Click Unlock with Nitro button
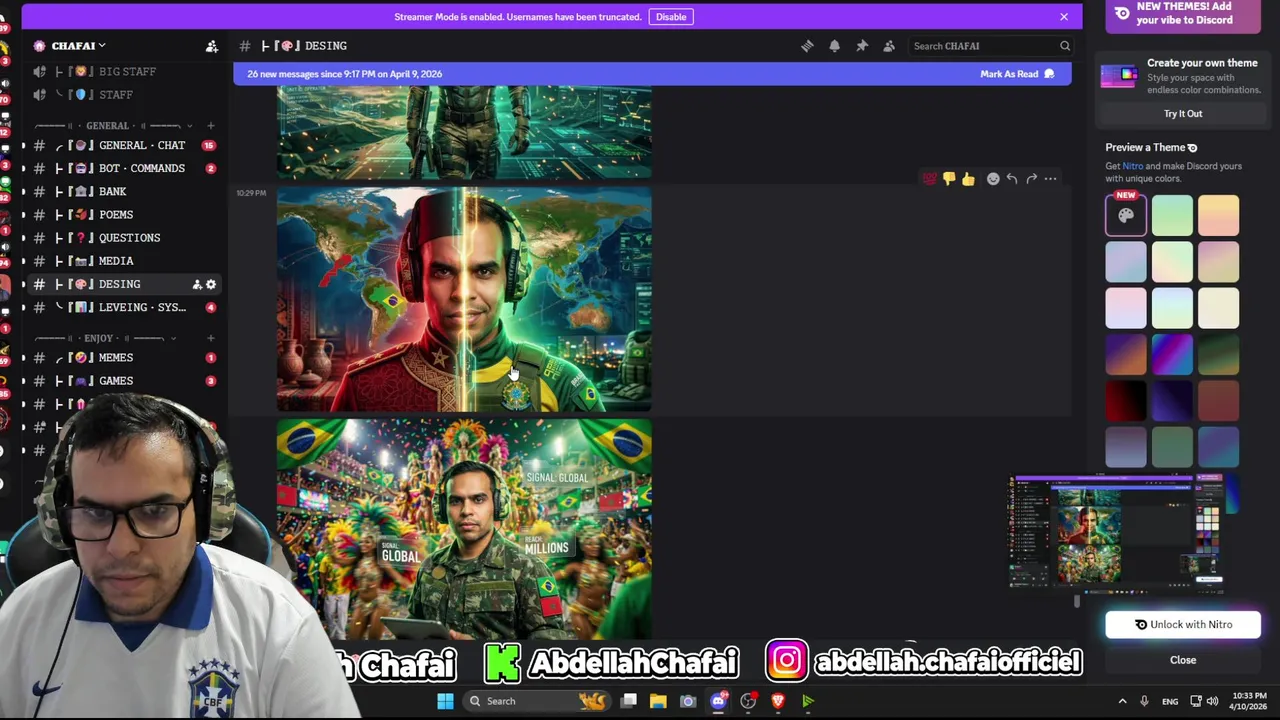1280x720 pixels. 1183,625
